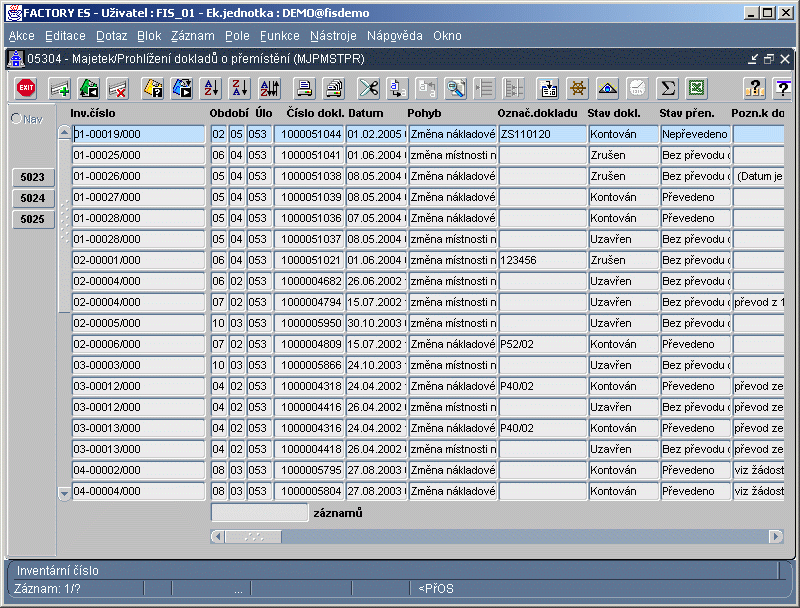Click the 5025 side button
This screenshot has height=608, width=800.
33,219
